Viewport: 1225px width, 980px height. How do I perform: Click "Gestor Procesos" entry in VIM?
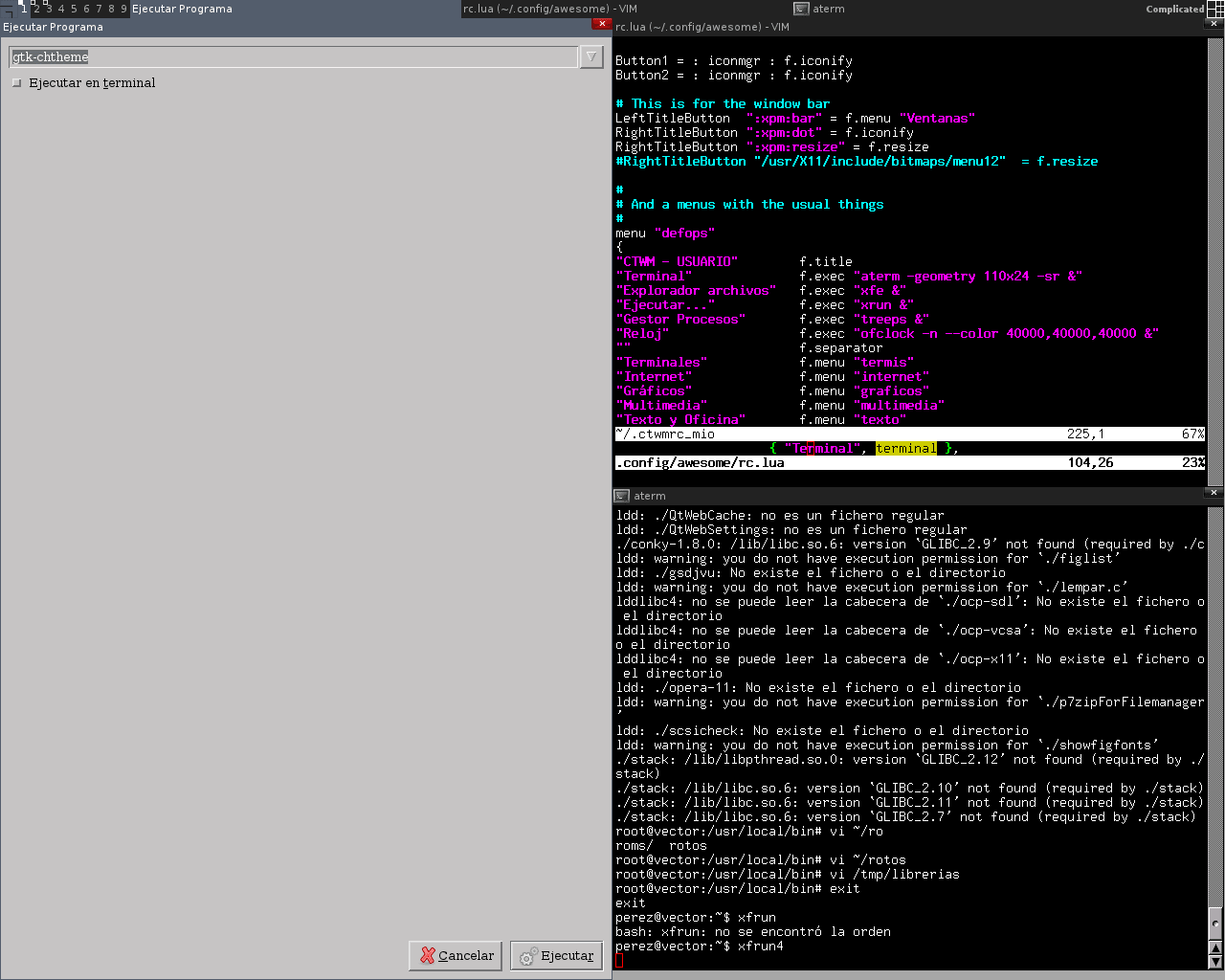point(680,319)
